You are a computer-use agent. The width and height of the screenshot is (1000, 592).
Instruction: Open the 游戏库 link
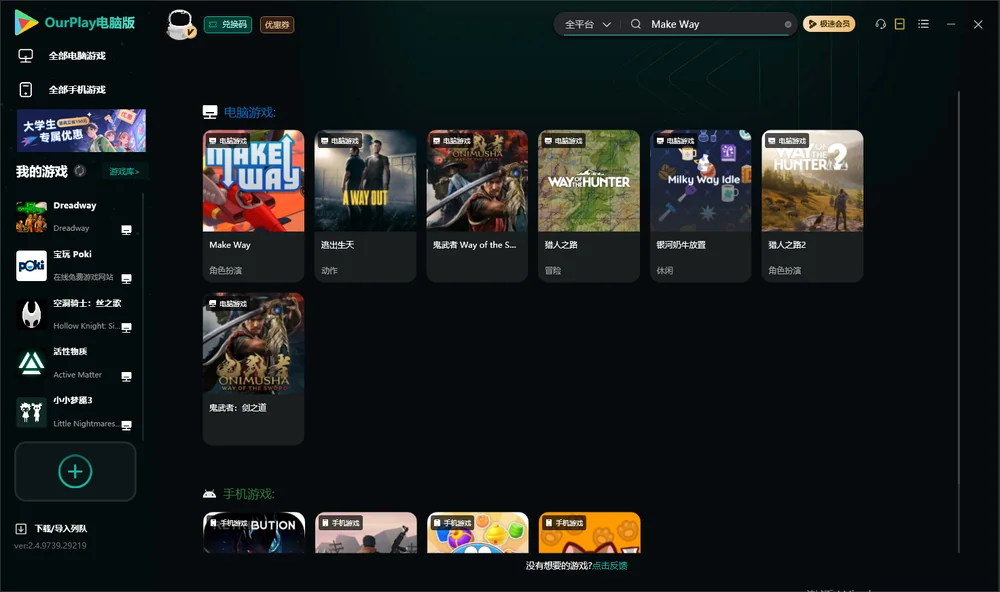124,172
